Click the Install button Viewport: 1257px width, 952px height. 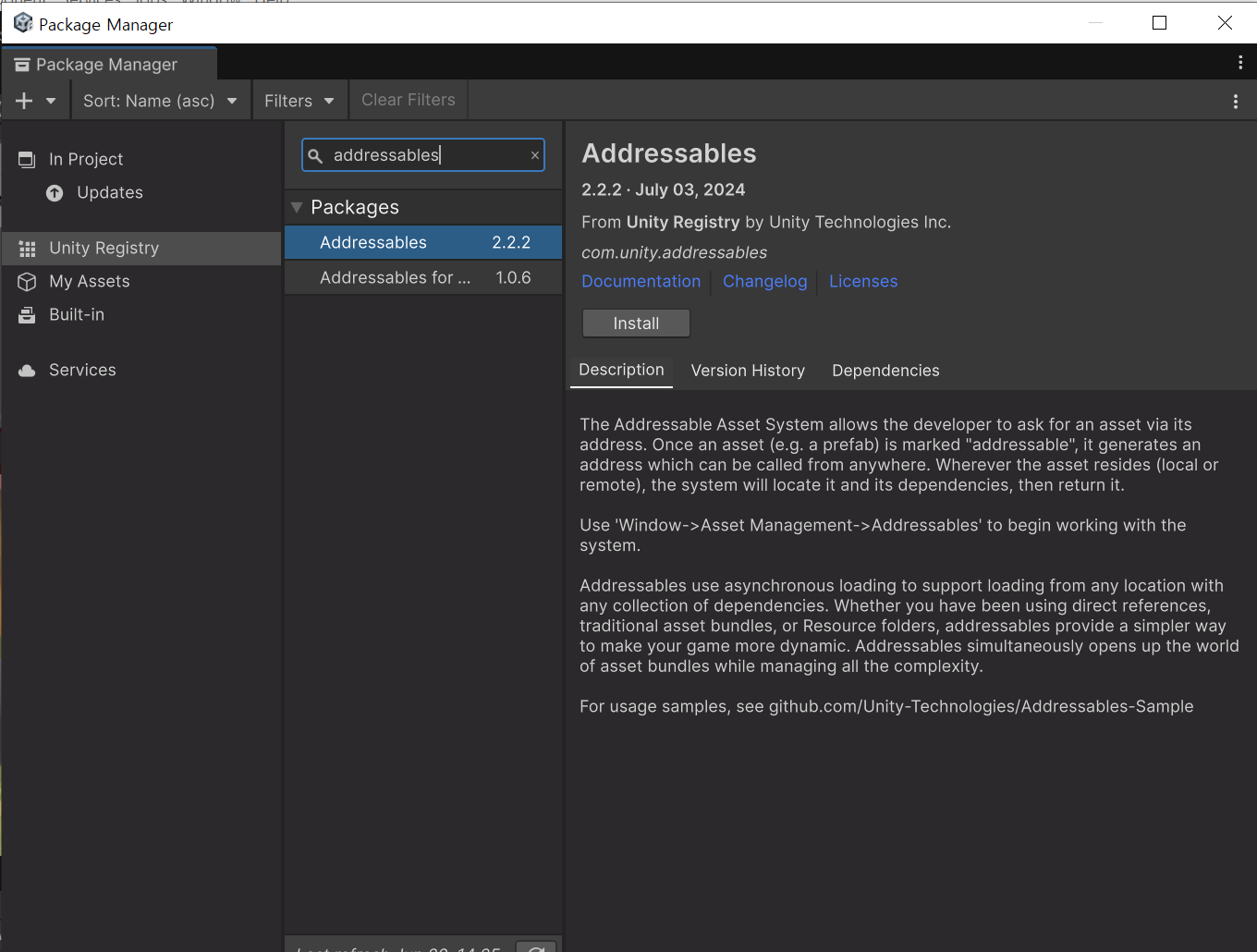[x=636, y=323]
